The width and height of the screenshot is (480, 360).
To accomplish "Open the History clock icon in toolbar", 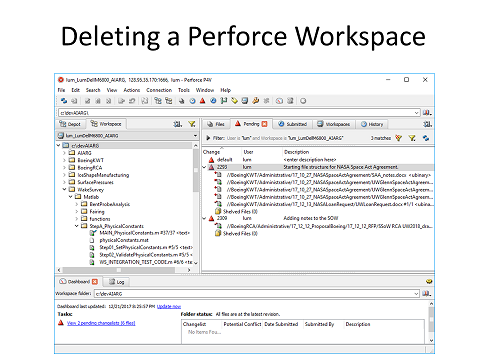I will pos(192,101).
